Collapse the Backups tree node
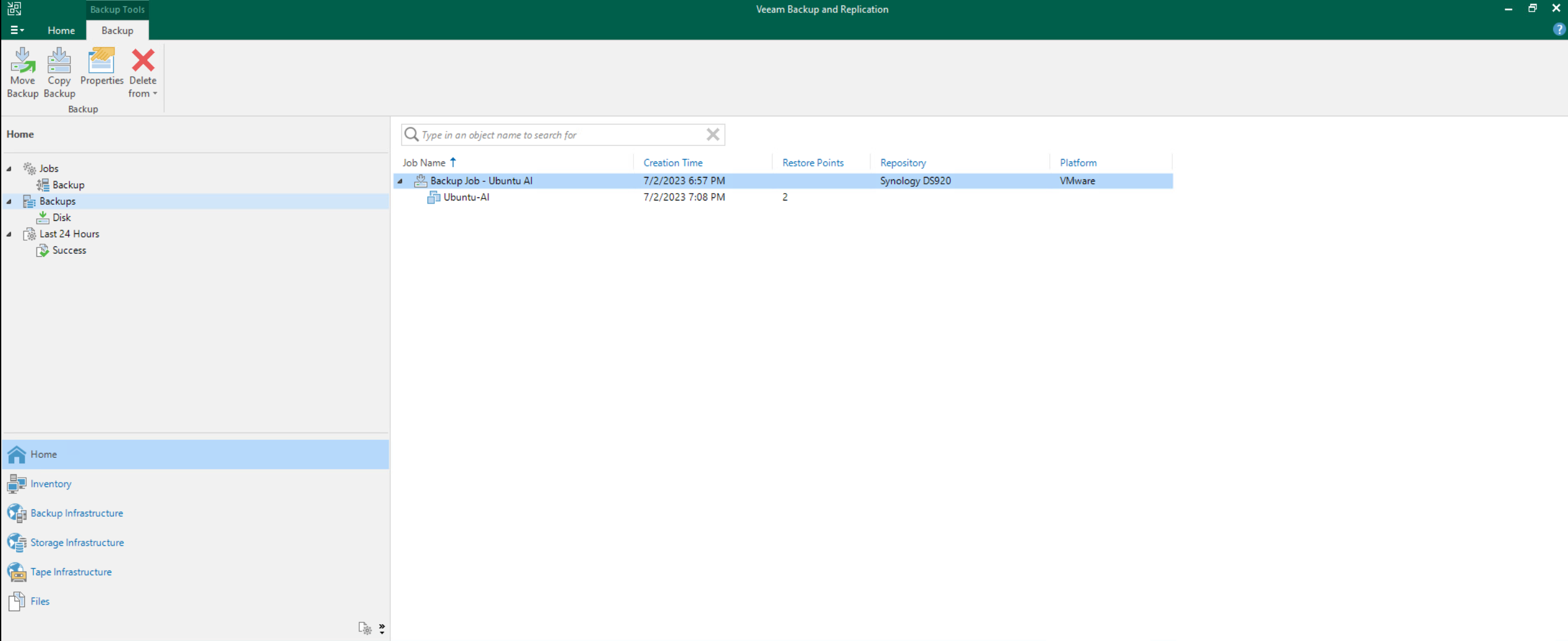 coord(9,201)
